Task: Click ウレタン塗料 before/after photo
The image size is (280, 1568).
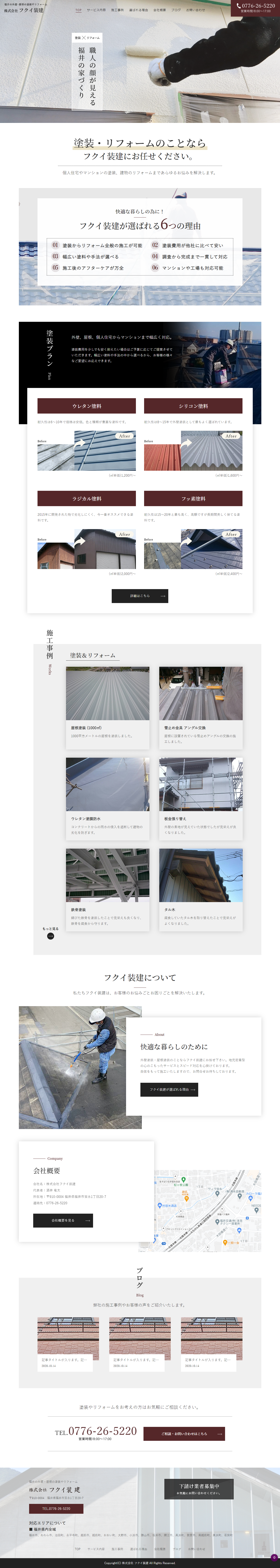Action: coord(87,450)
